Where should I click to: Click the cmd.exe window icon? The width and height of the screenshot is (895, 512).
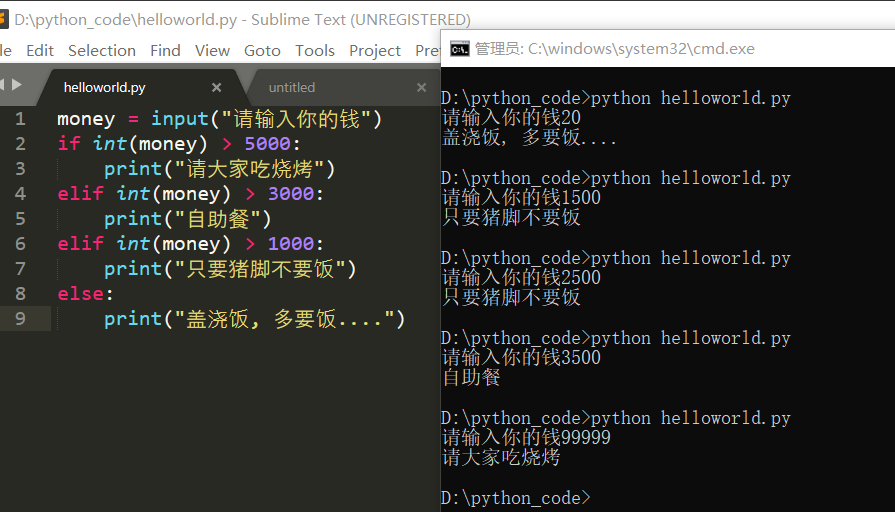459,49
